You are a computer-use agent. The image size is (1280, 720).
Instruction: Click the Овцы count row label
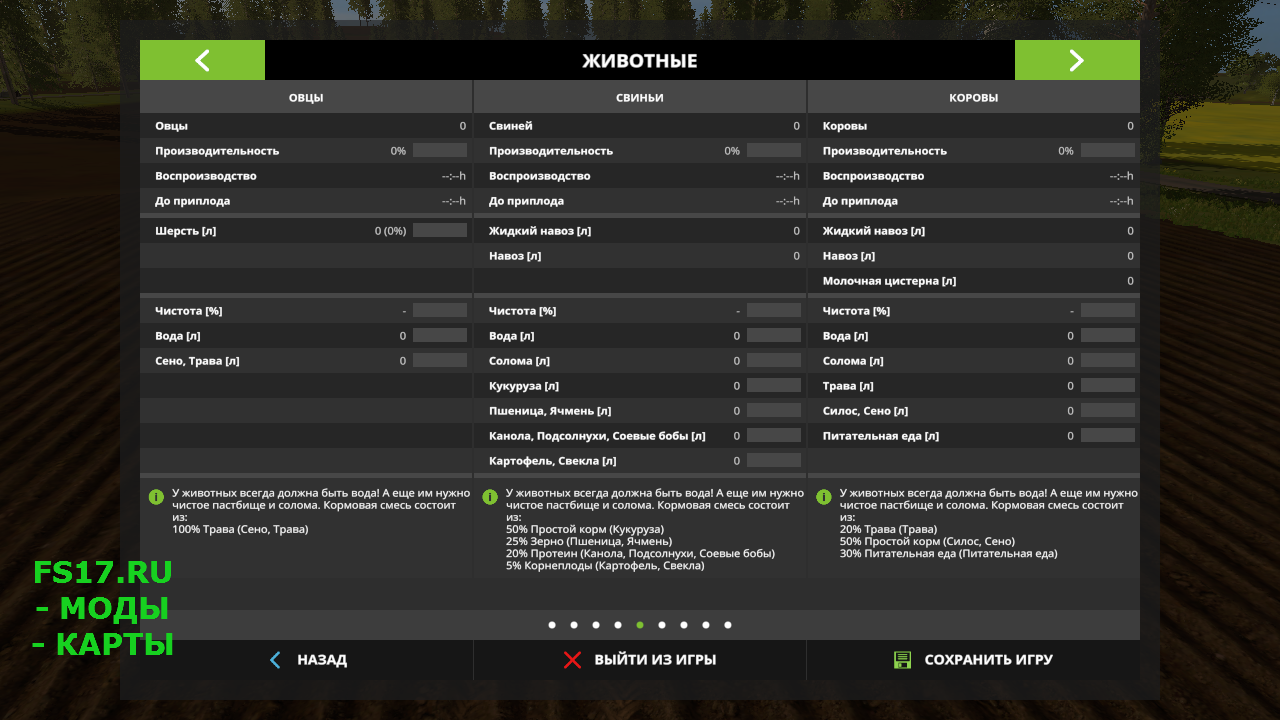(x=171, y=126)
